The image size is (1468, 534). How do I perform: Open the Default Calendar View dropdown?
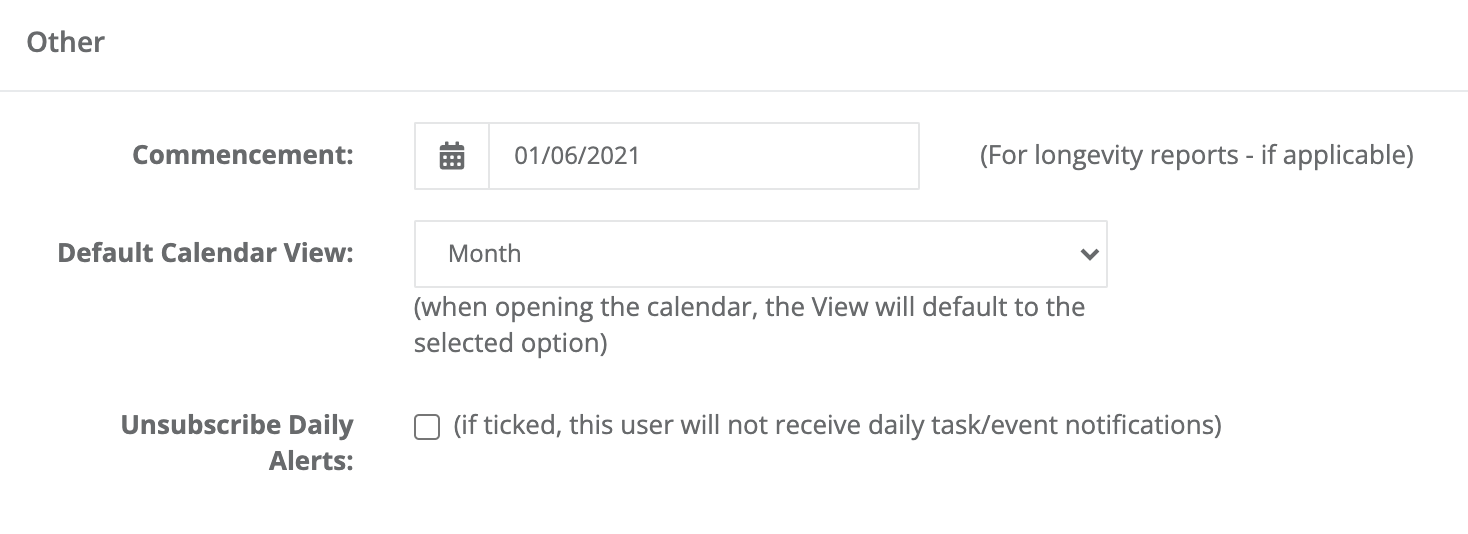(x=760, y=254)
